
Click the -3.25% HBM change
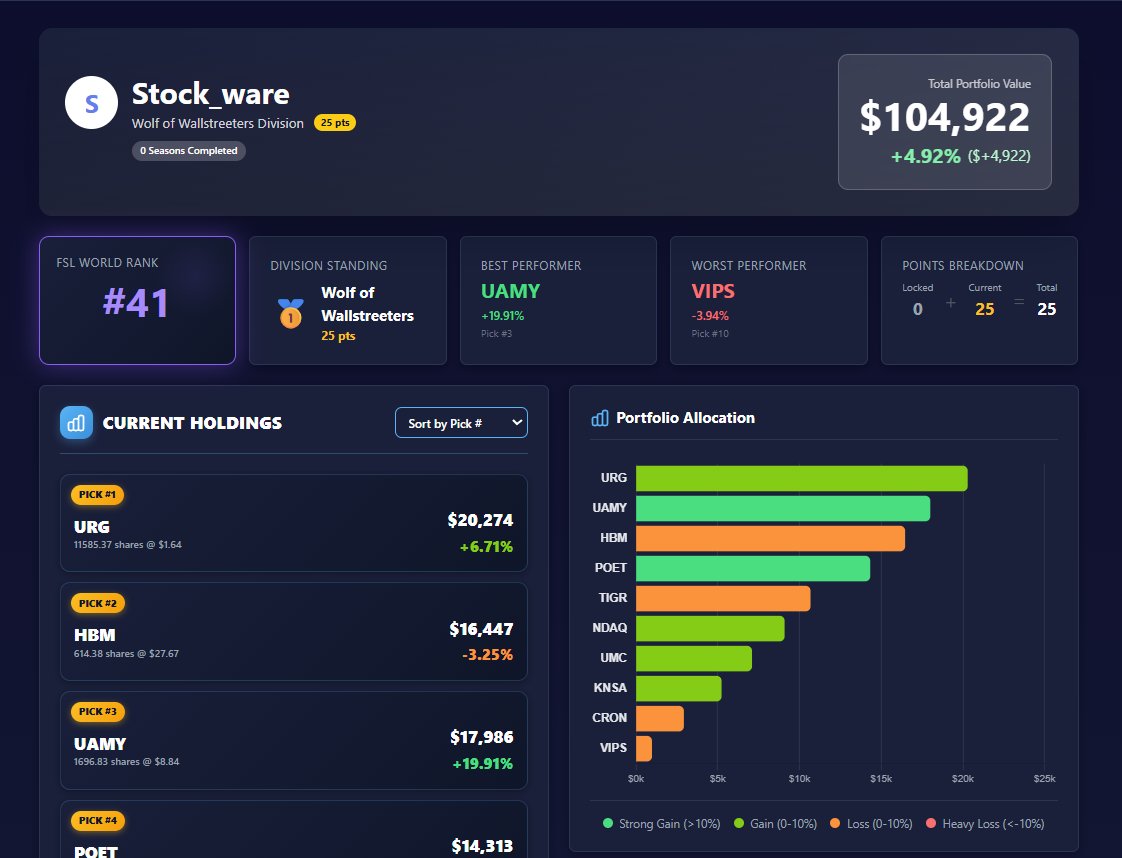[x=487, y=655]
